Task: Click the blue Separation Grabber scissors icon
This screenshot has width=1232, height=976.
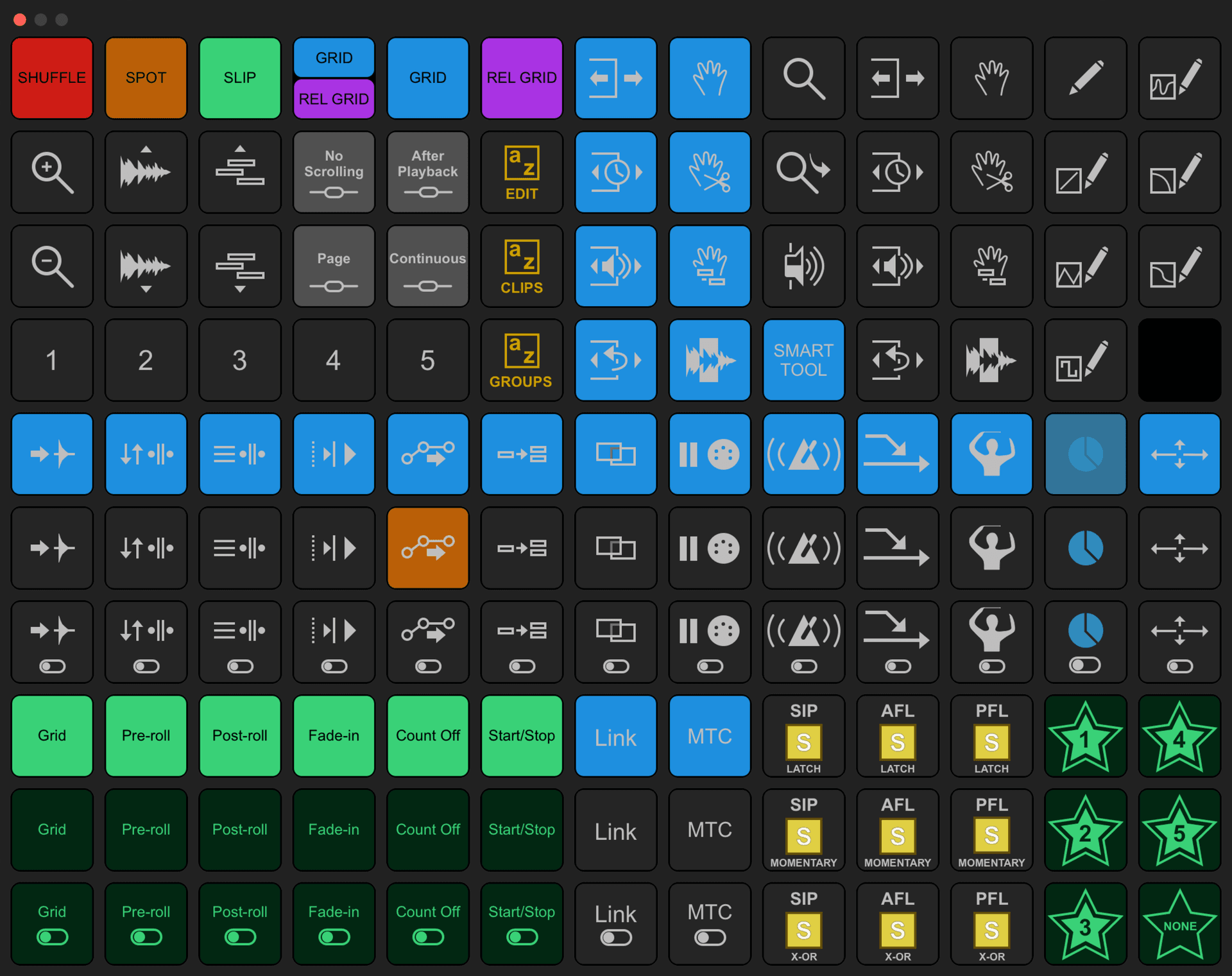Action: point(710,172)
